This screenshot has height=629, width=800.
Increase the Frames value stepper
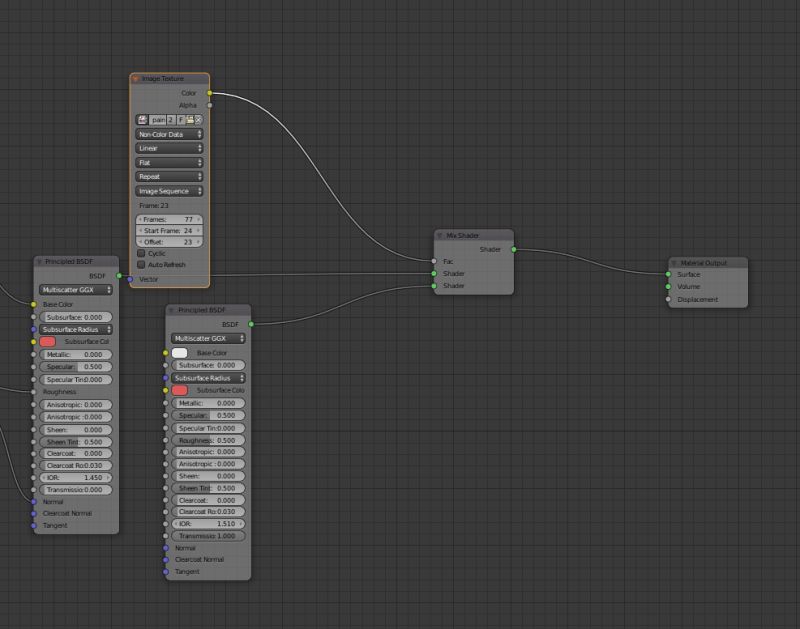pyautogui.click(x=199, y=219)
